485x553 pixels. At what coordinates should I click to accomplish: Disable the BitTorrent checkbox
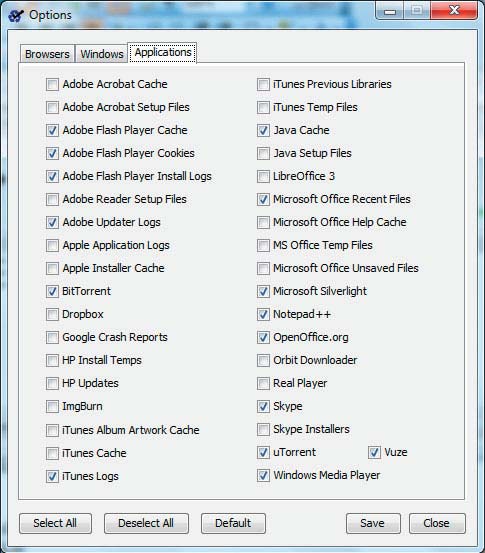(52, 291)
